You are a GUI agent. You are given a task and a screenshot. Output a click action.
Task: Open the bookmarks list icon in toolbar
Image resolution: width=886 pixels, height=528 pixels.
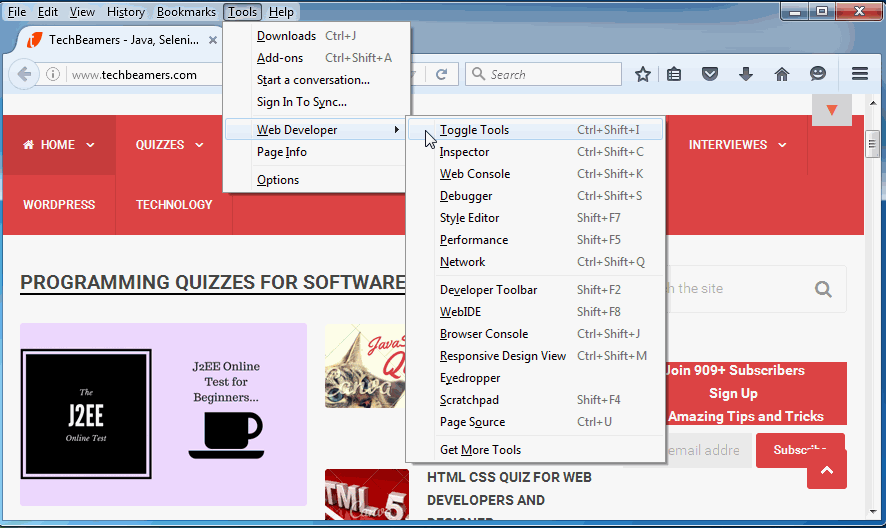(x=674, y=74)
